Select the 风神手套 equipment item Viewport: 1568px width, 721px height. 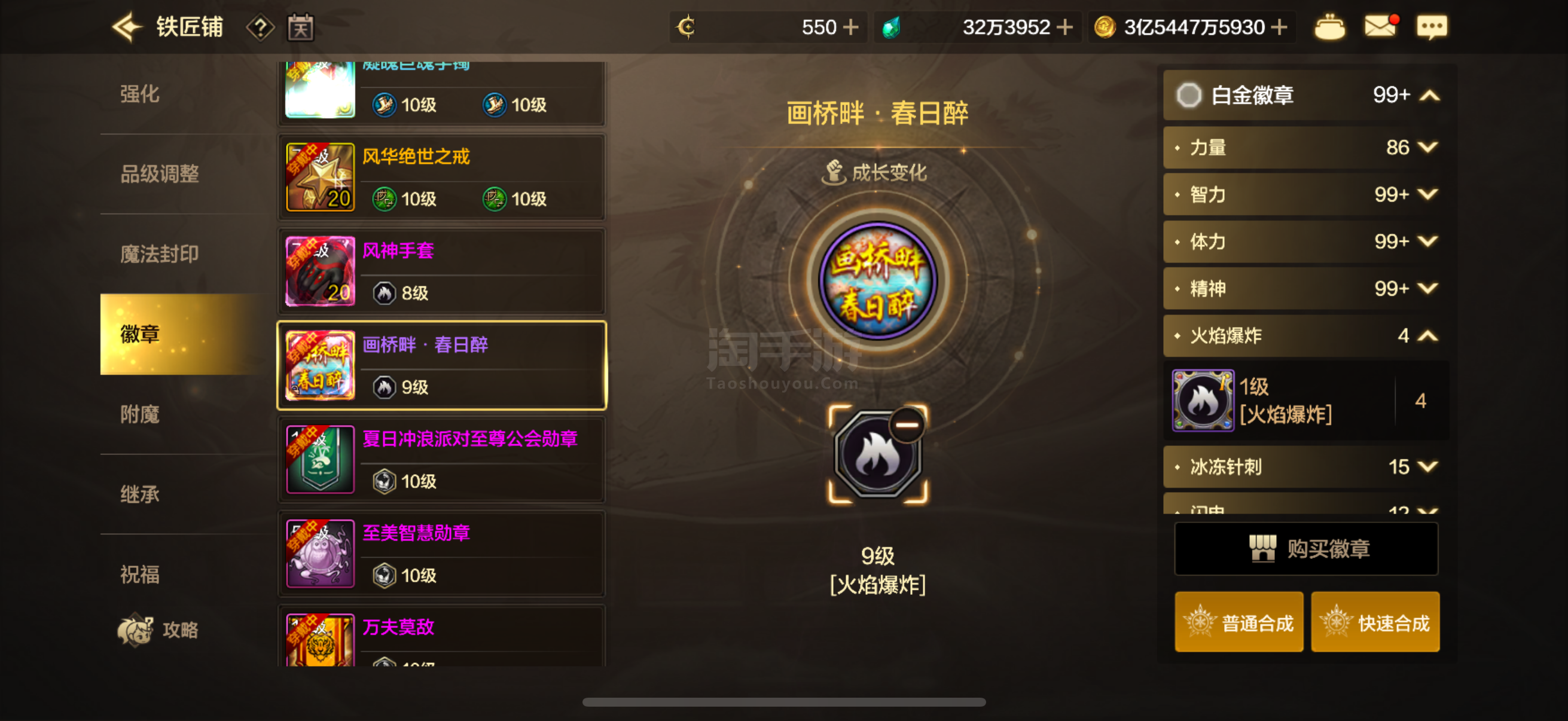tap(442, 271)
